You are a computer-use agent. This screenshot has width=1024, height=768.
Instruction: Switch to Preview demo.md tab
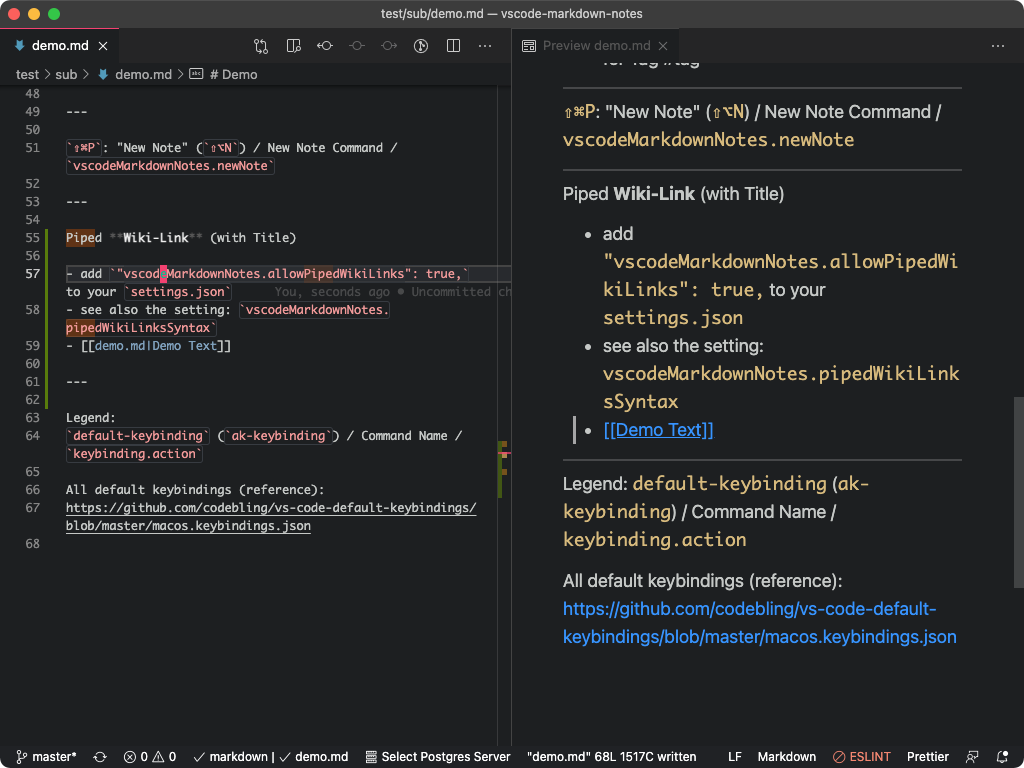coord(596,46)
